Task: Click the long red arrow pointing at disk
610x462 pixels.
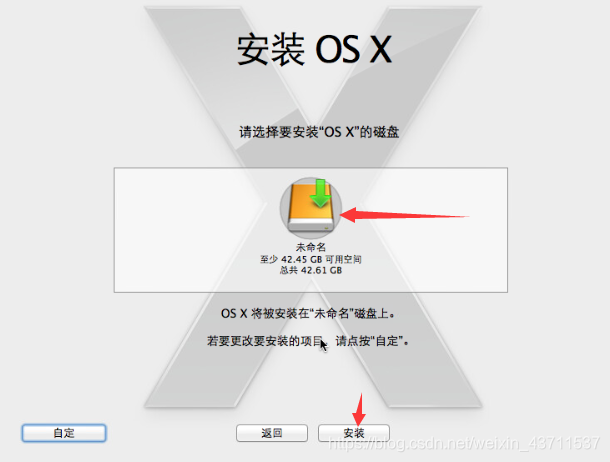Action: pyautogui.click(x=405, y=215)
